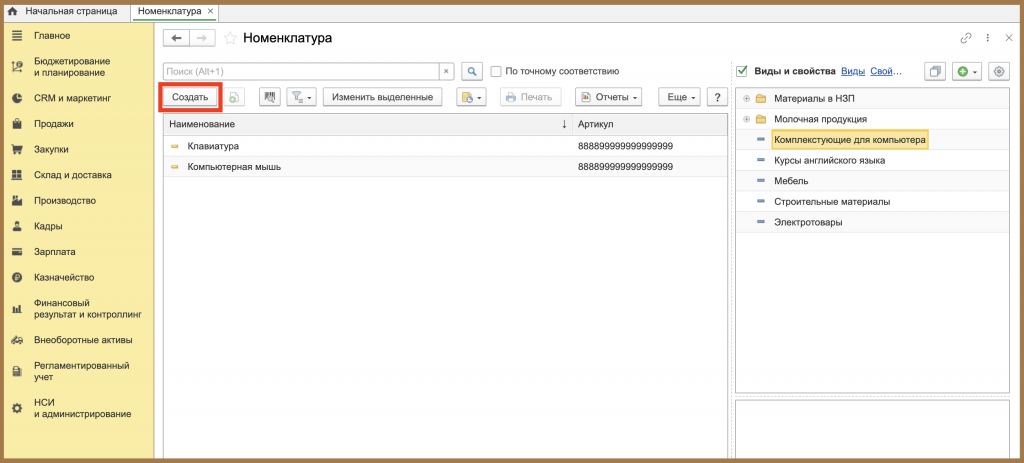
Task: Click the copy item icon next to Создать
Action: [234, 97]
